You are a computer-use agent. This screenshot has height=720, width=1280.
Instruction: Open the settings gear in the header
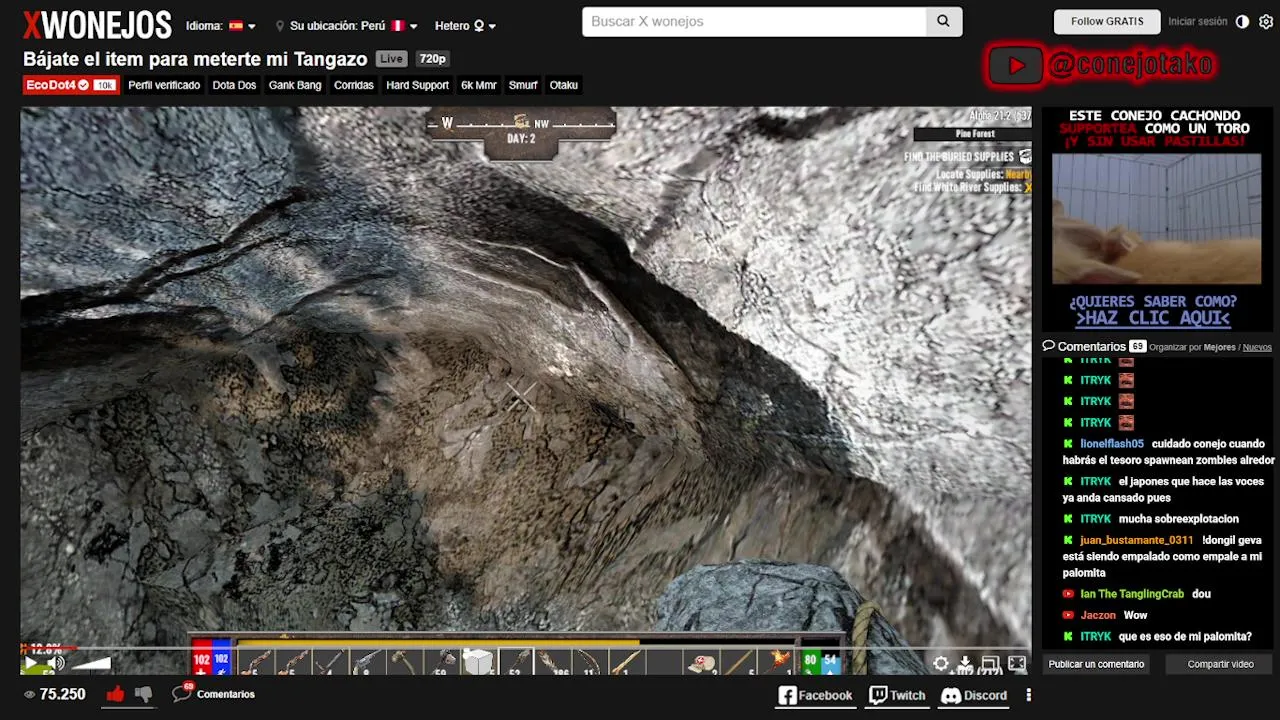point(1266,22)
